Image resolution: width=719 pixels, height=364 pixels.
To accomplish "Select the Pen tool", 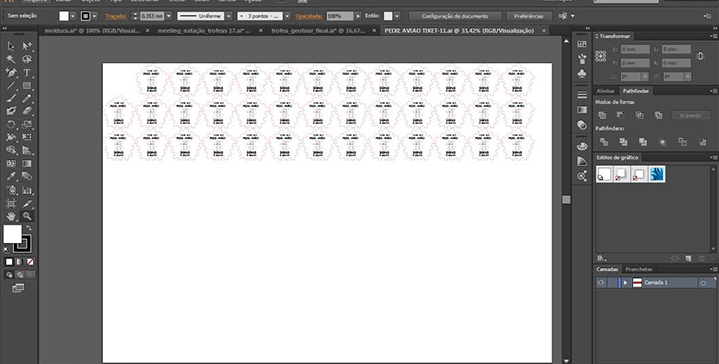I will (x=11, y=72).
